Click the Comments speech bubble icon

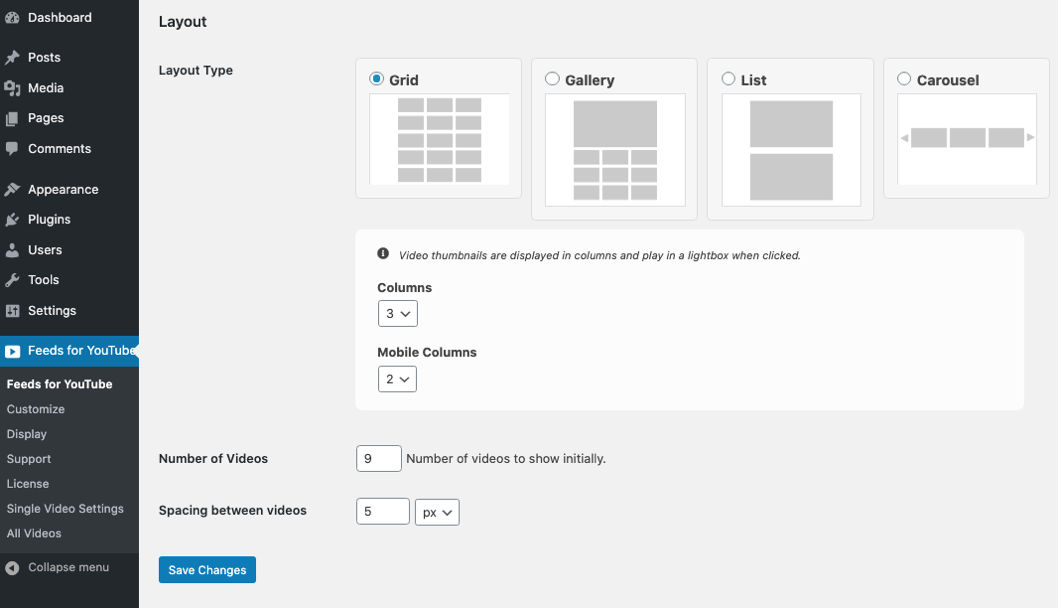coord(12,149)
